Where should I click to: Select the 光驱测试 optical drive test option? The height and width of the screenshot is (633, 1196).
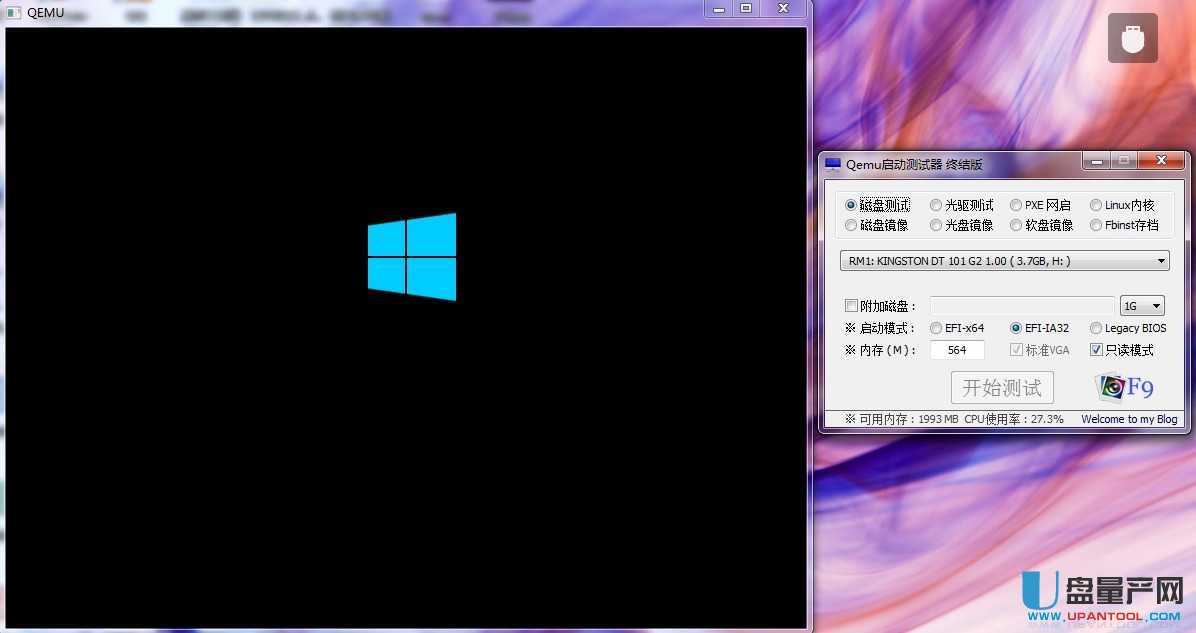point(935,204)
